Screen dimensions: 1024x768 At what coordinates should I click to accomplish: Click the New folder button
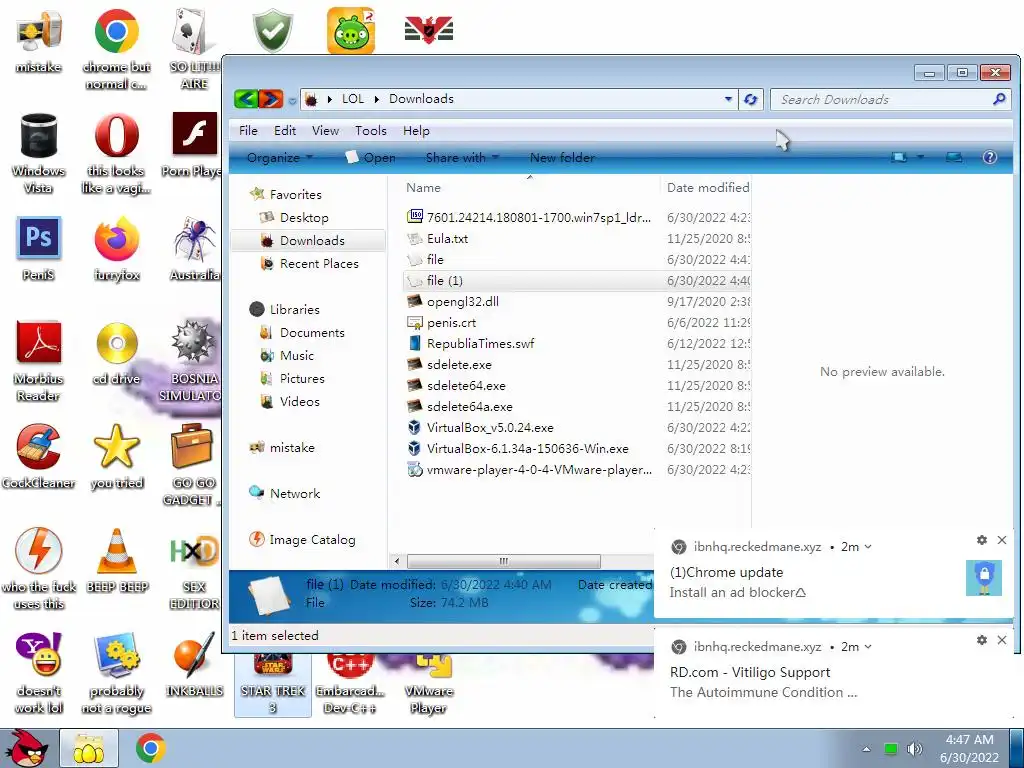click(x=562, y=157)
